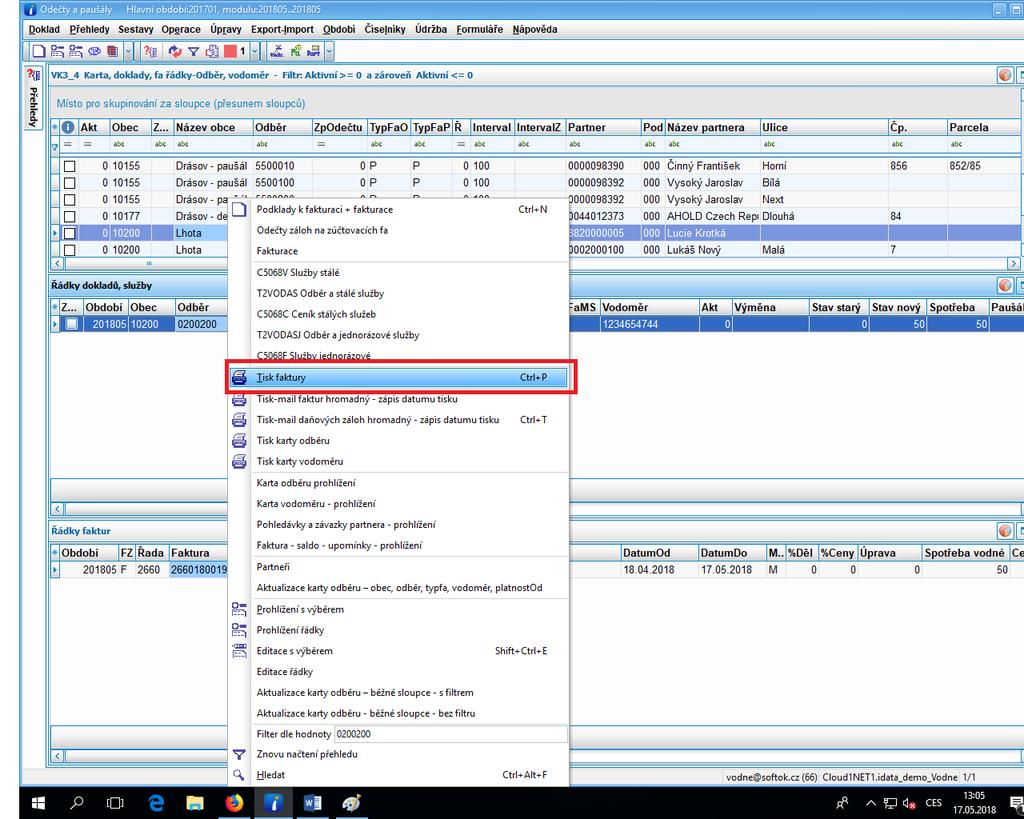Image resolution: width=1024 pixels, height=819 pixels.
Task: Click the funnel icon beside Znovu načtení přehledu
Action: [x=239, y=754]
